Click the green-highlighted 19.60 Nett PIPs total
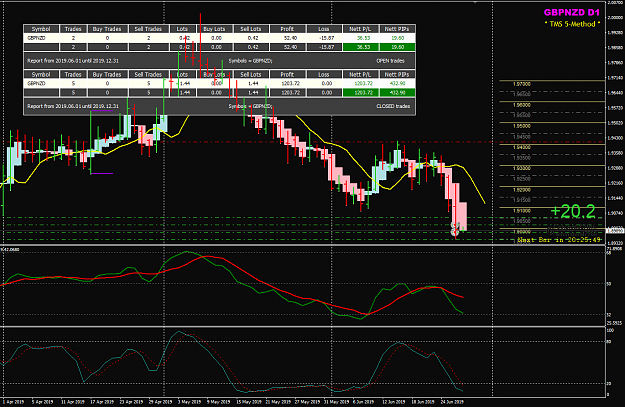The height and width of the screenshot is (407, 625). coord(397,47)
